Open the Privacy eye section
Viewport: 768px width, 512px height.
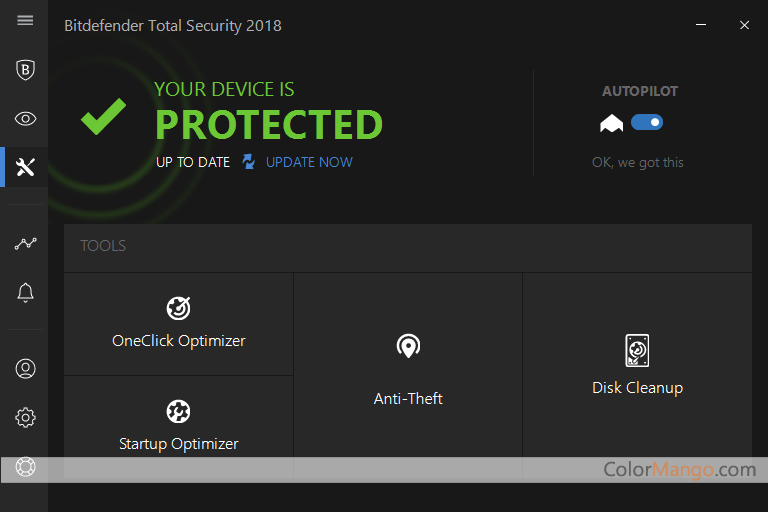(25, 119)
